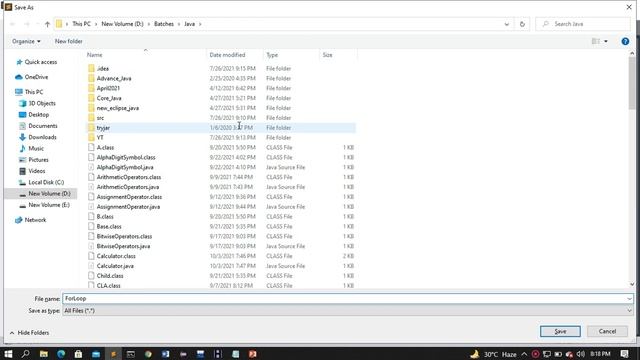Expand the File name dropdown arrow
Image resolution: width=640 pixels, height=360 pixels.
pyautogui.click(x=629, y=299)
